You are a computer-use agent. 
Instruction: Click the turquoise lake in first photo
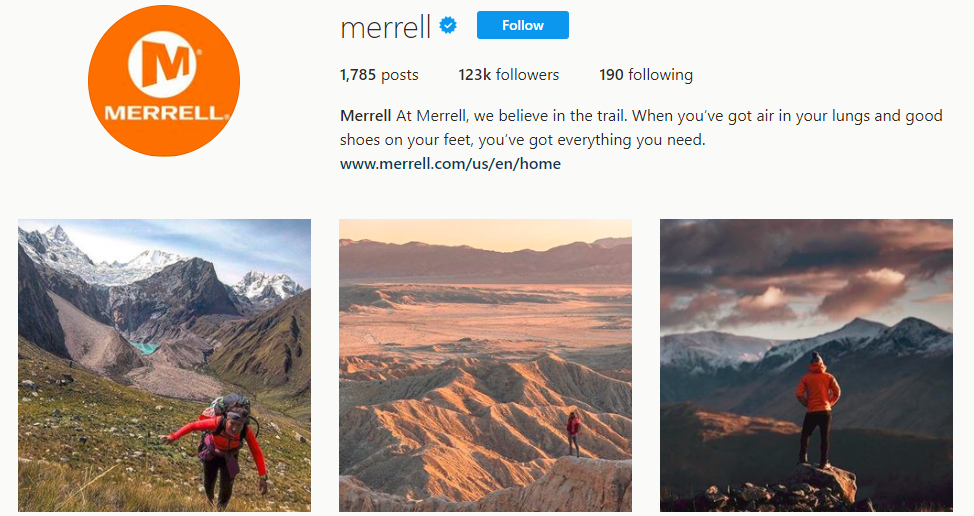(x=145, y=348)
